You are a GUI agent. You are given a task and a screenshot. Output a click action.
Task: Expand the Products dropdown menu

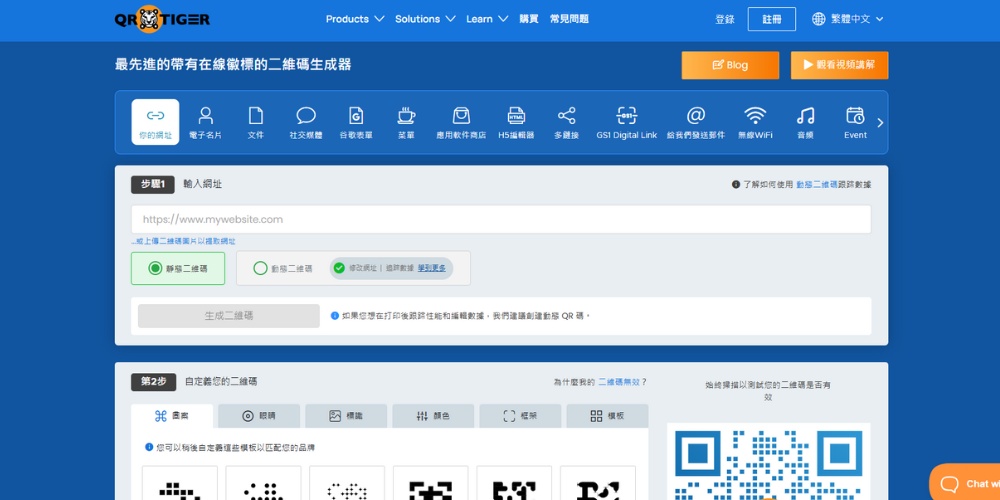[355, 19]
